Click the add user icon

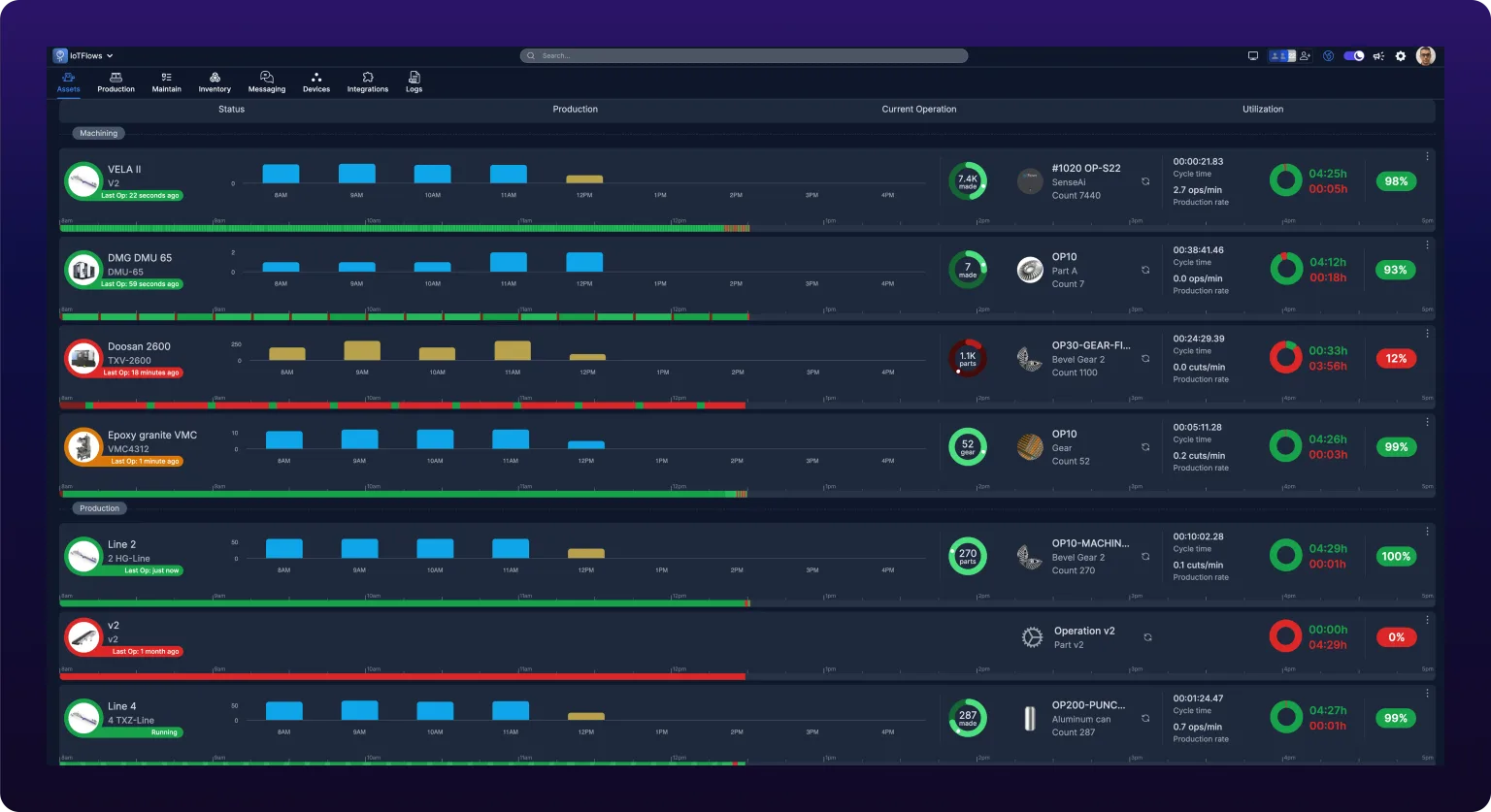1306,56
